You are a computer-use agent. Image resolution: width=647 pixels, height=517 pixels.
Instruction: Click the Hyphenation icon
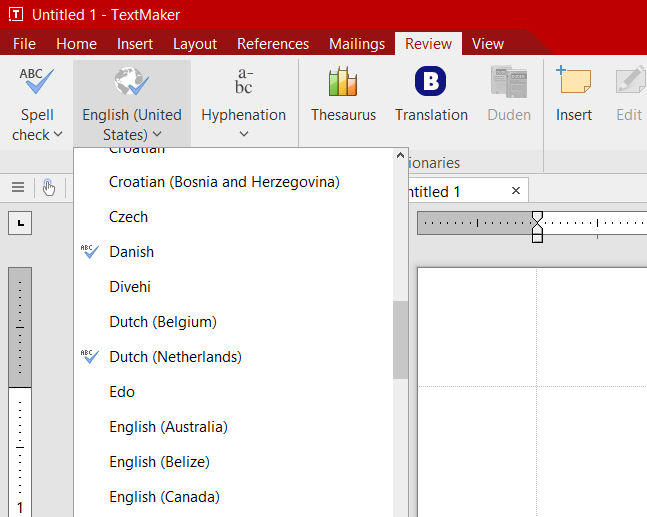tap(243, 83)
